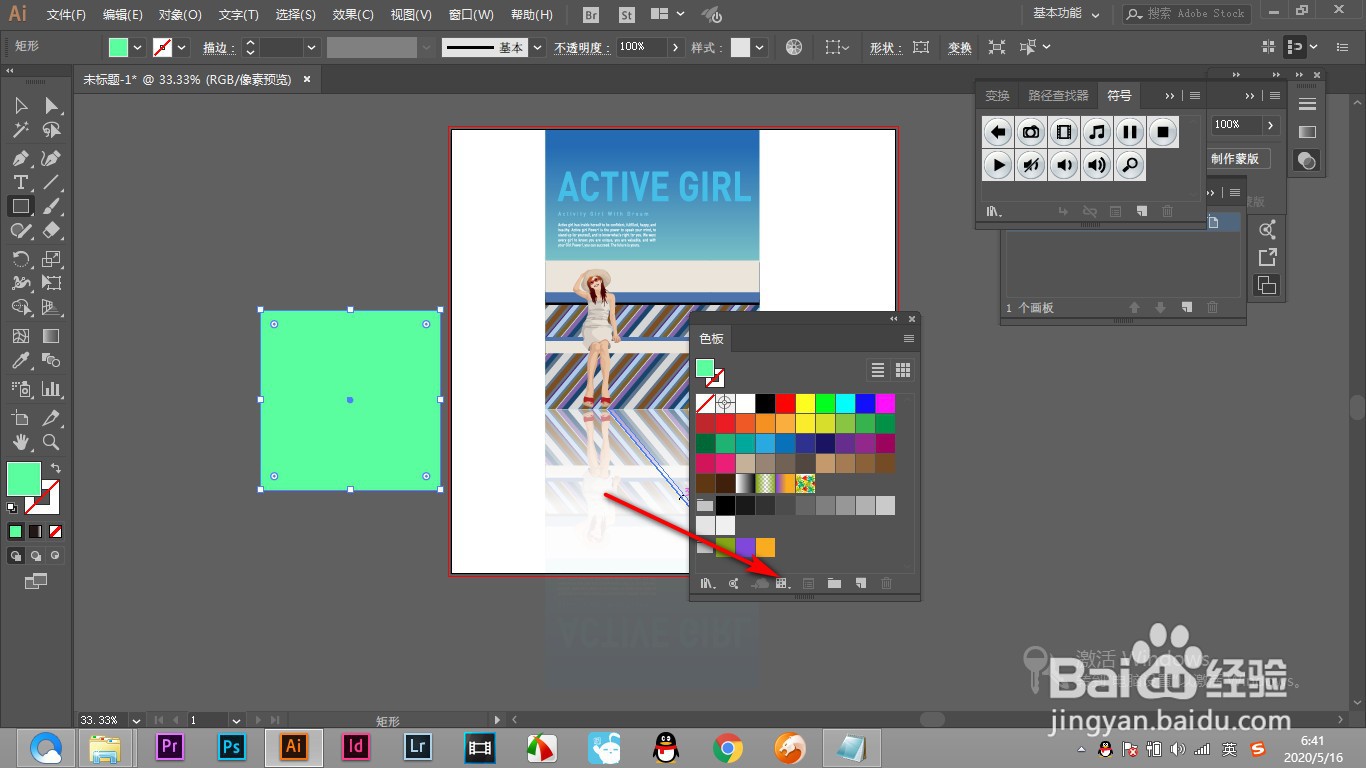1366x768 pixels.
Task: Set paint mode to Color
Action: tap(15, 531)
